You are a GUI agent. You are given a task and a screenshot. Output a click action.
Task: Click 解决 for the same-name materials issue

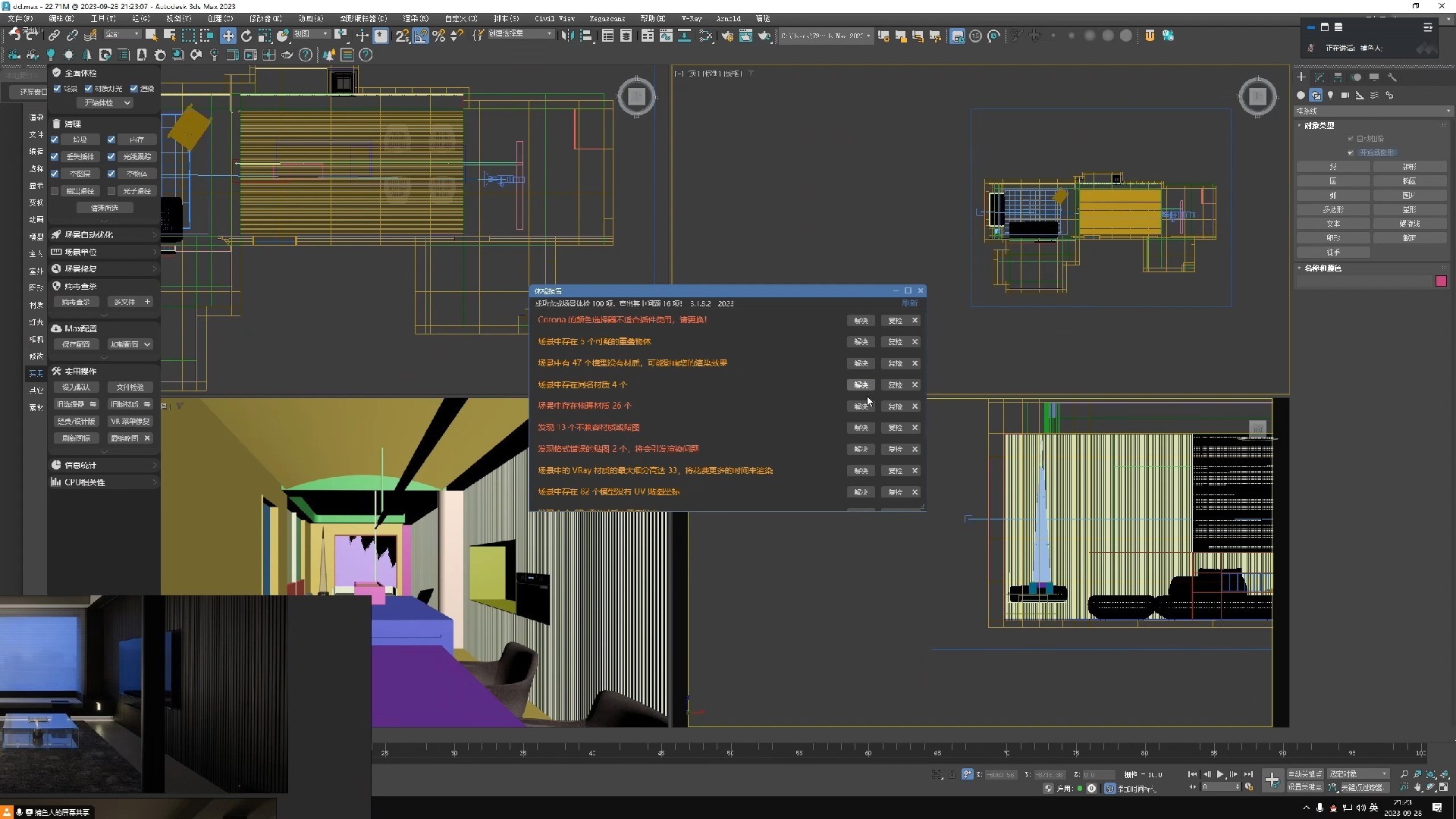(x=861, y=385)
